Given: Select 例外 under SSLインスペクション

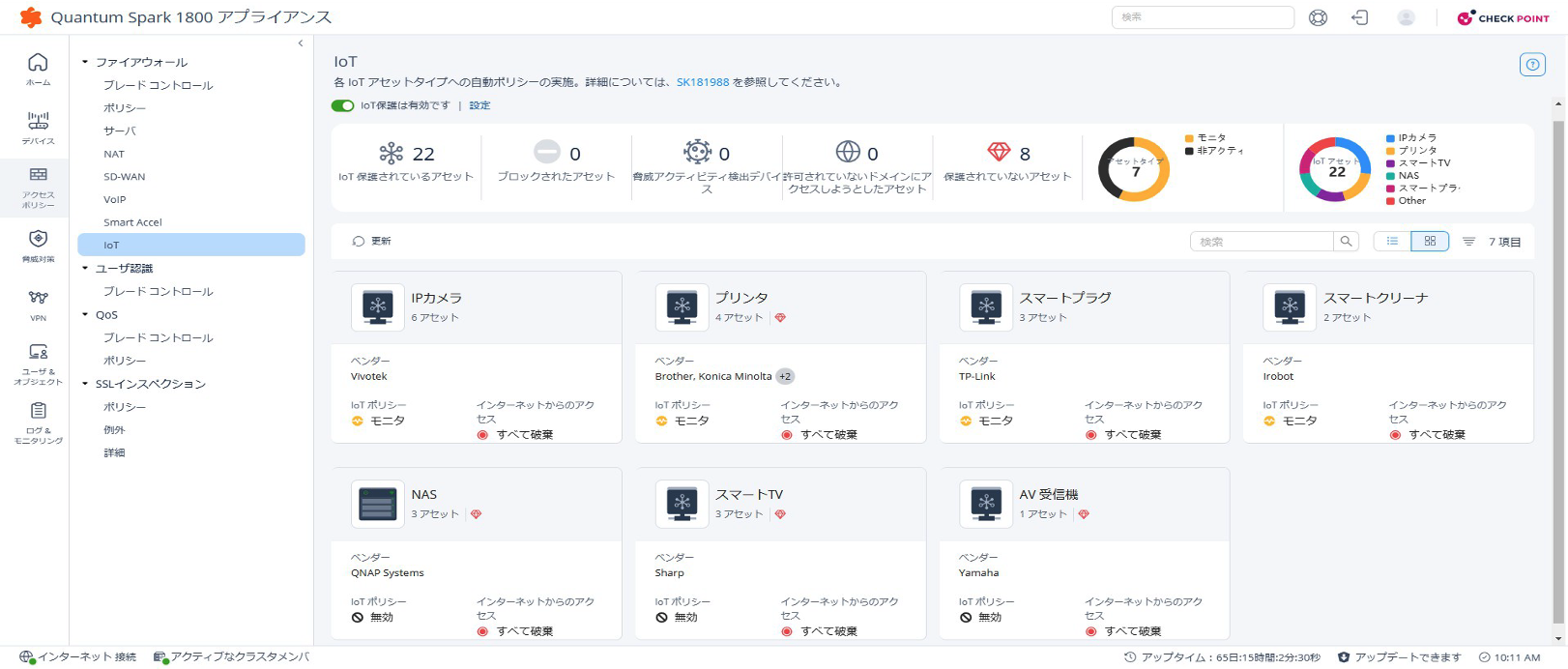Looking at the screenshot, I should (114, 430).
